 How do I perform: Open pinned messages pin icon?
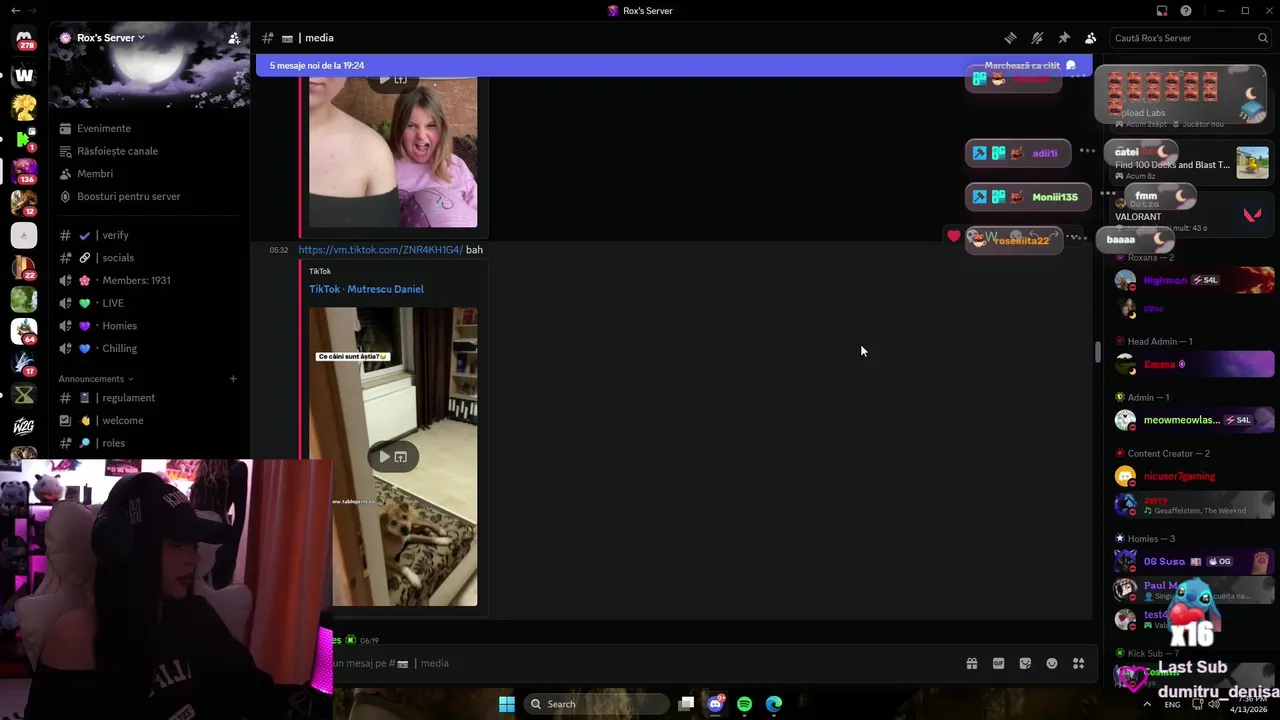[1064, 38]
